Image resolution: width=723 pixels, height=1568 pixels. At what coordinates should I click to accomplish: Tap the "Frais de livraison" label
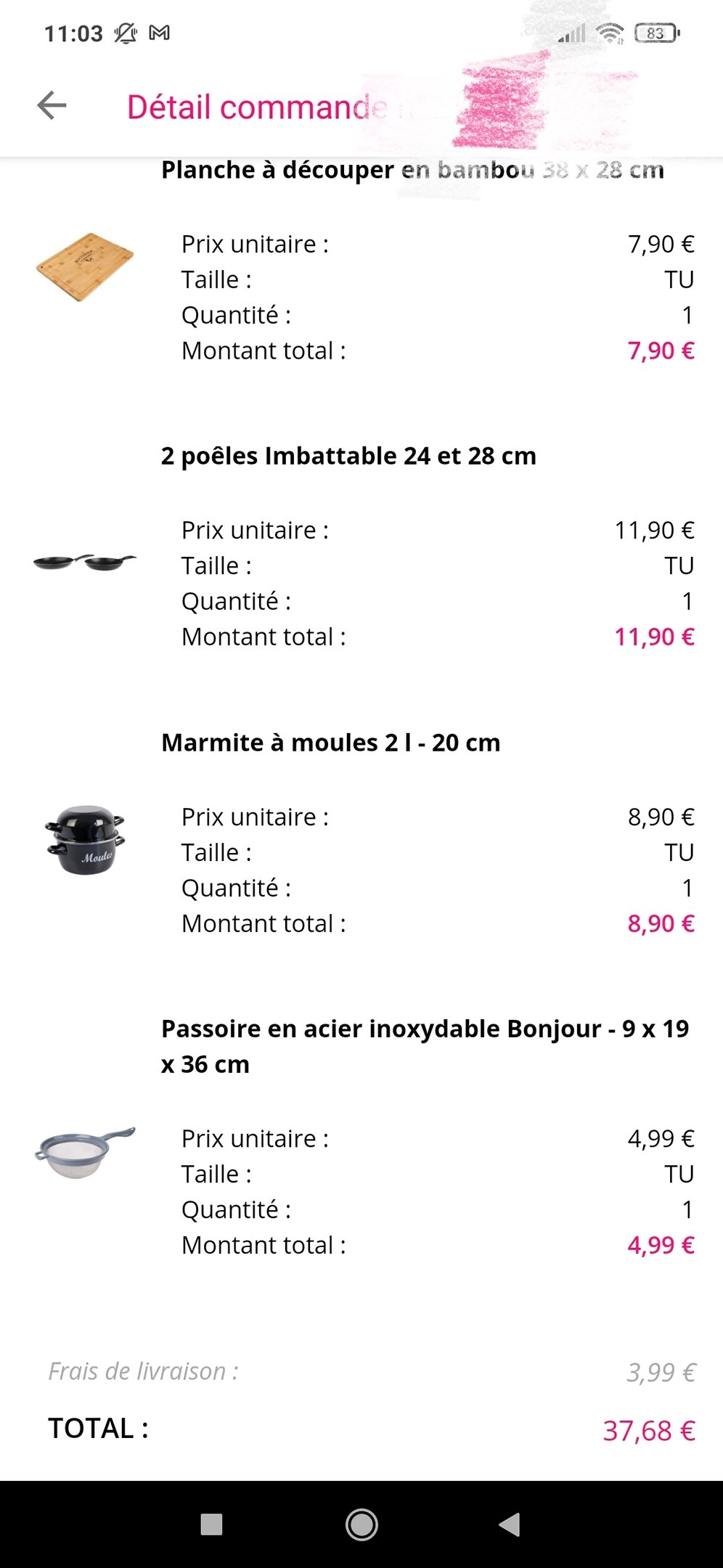coord(143,1371)
